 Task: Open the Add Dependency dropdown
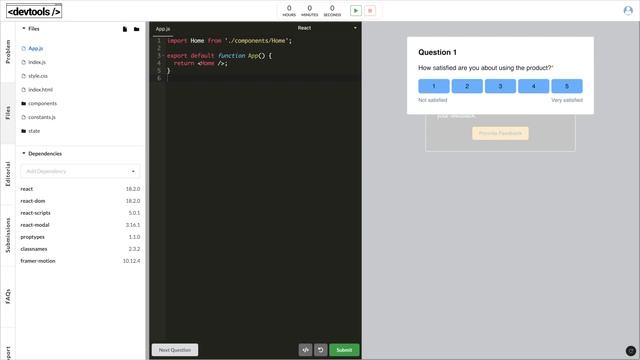(x=80, y=171)
